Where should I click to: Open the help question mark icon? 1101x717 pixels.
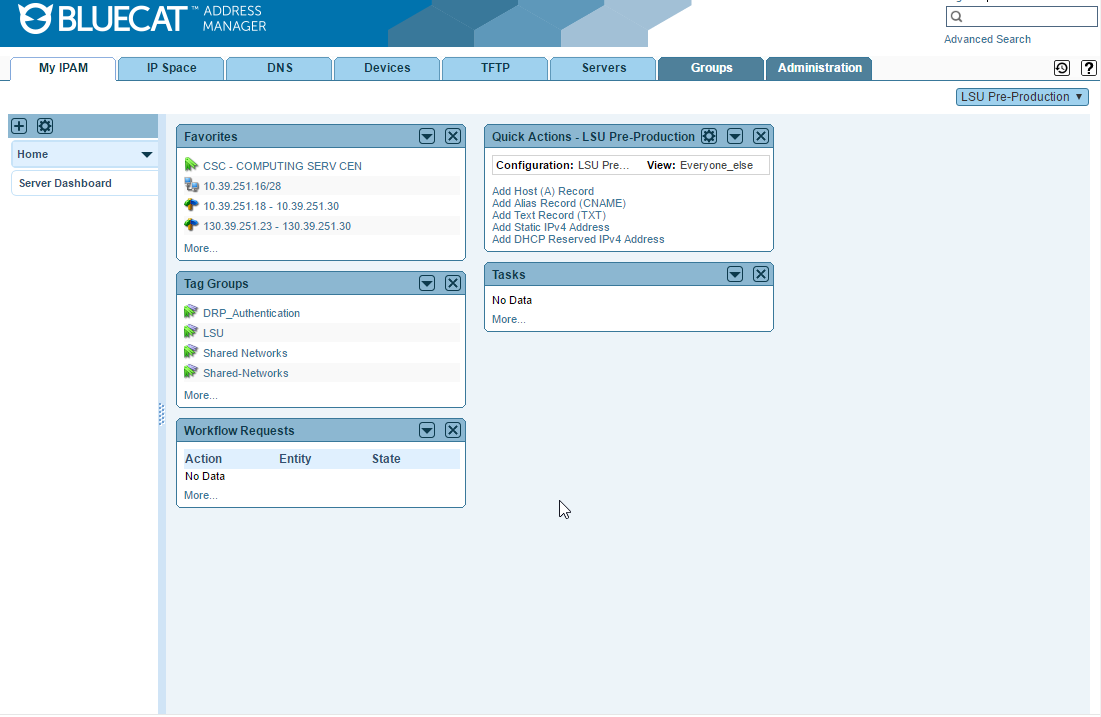(x=1088, y=67)
